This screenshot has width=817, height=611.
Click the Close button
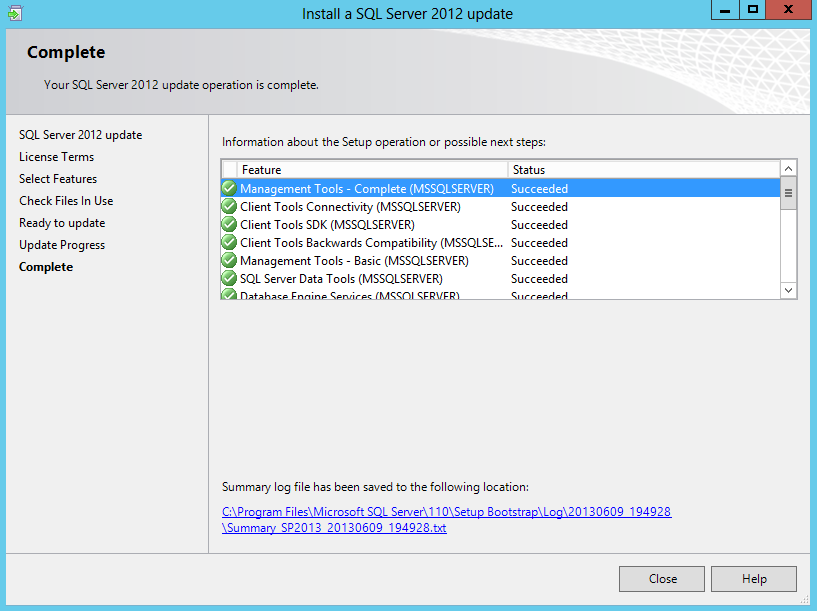point(662,579)
